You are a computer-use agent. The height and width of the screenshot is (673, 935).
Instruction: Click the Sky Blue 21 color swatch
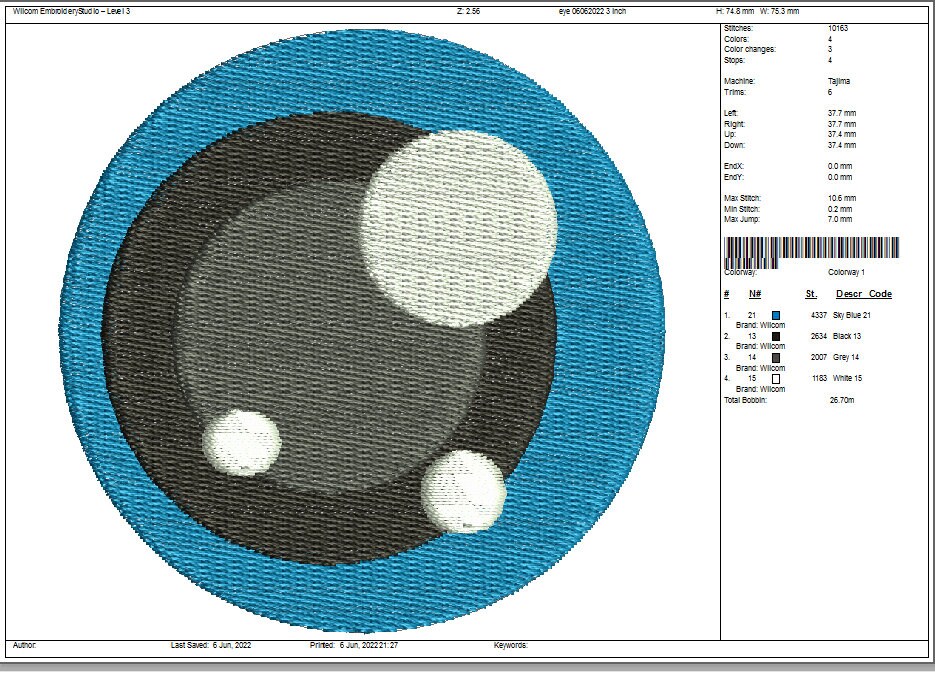pos(776,315)
